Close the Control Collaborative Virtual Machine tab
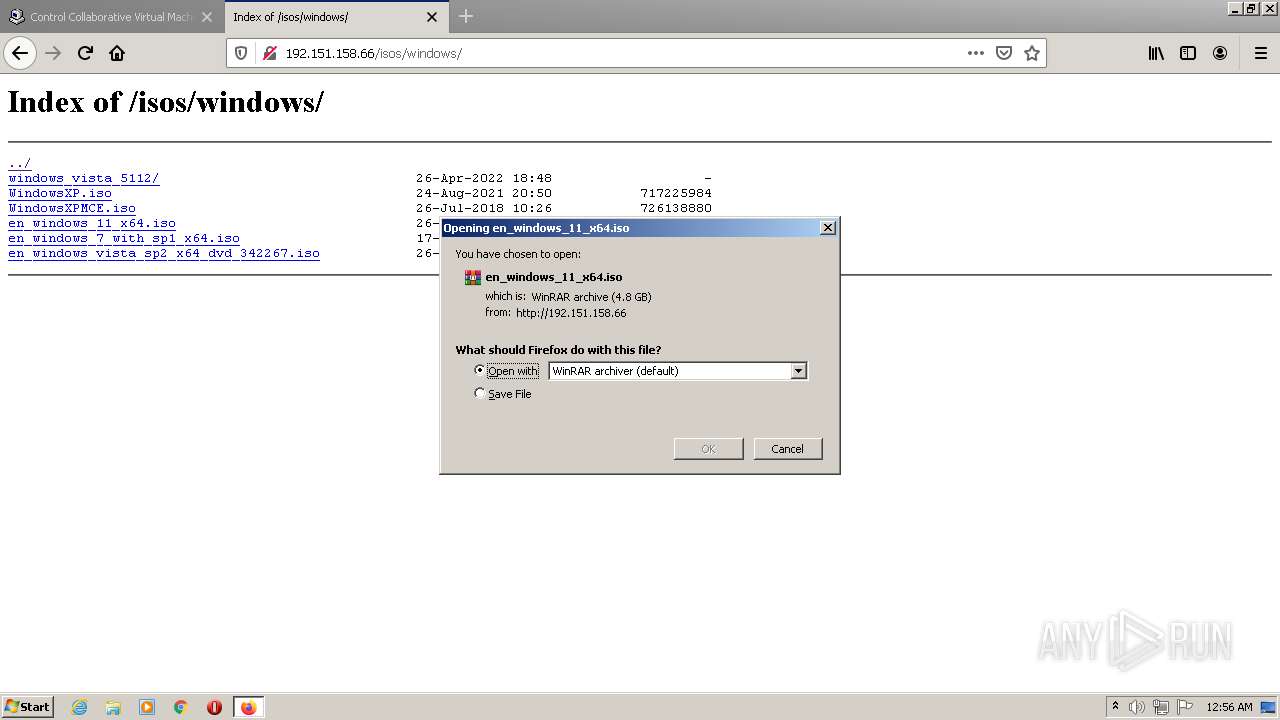1280x720 pixels. click(207, 17)
